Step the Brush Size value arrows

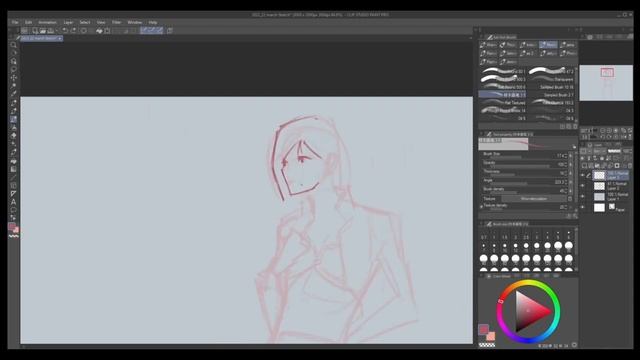(565, 156)
